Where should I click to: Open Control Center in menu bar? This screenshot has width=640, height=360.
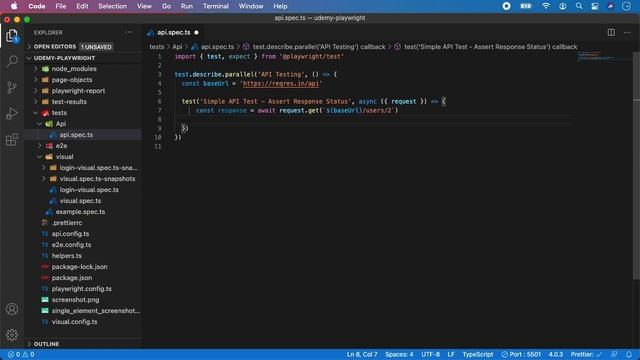coord(595,6)
